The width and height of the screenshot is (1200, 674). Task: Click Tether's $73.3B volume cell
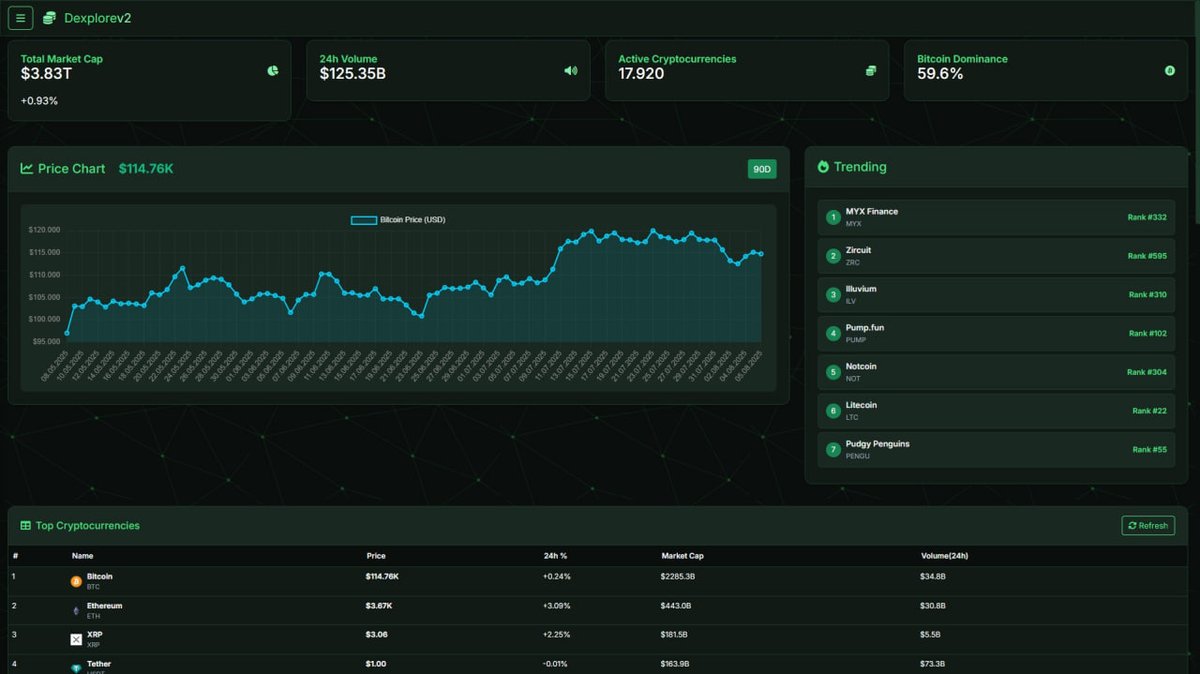[x=934, y=664]
